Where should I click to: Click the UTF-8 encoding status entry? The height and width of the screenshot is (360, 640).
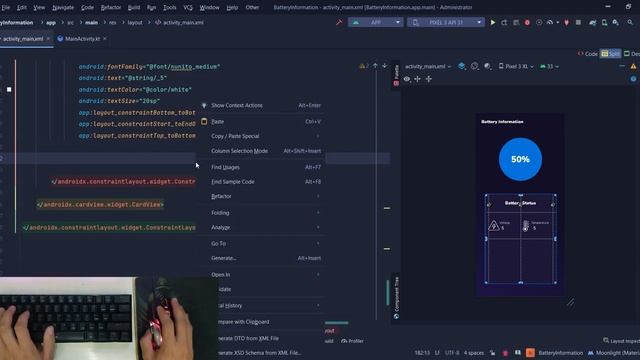(x=452, y=353)
